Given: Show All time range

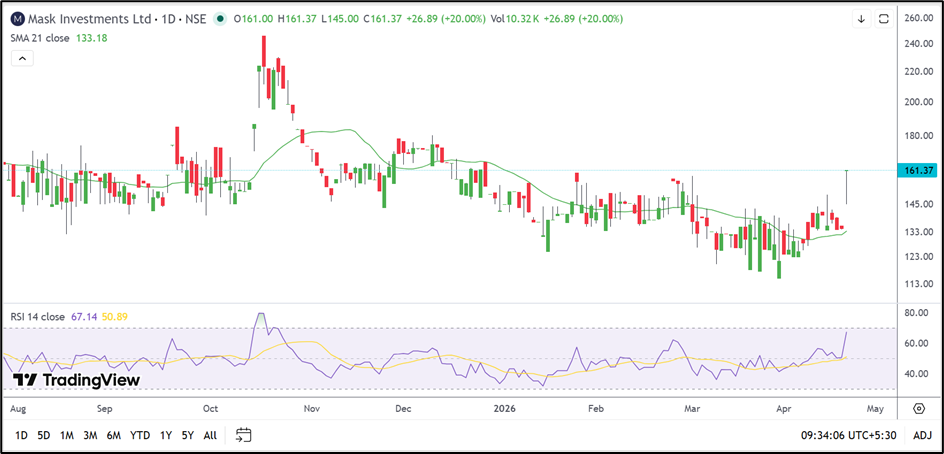Looking at the screenshot, I should (210, 435).
